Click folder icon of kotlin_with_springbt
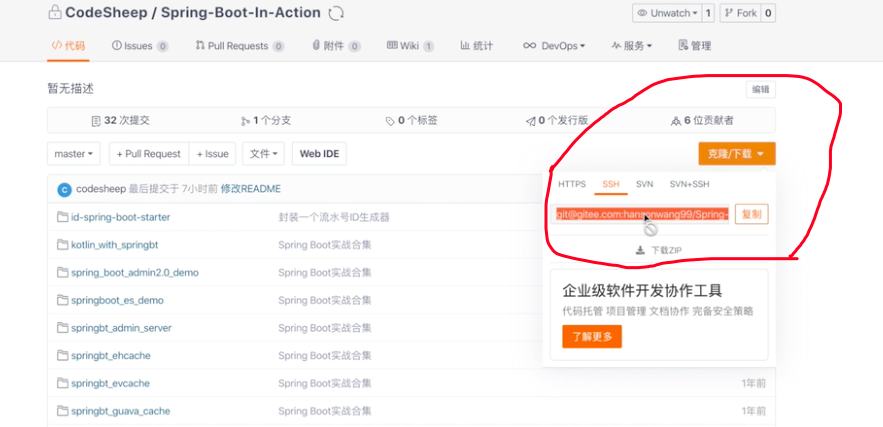This screenshot has height=427, width=883. pyautogui.click(x=63, y=244)
